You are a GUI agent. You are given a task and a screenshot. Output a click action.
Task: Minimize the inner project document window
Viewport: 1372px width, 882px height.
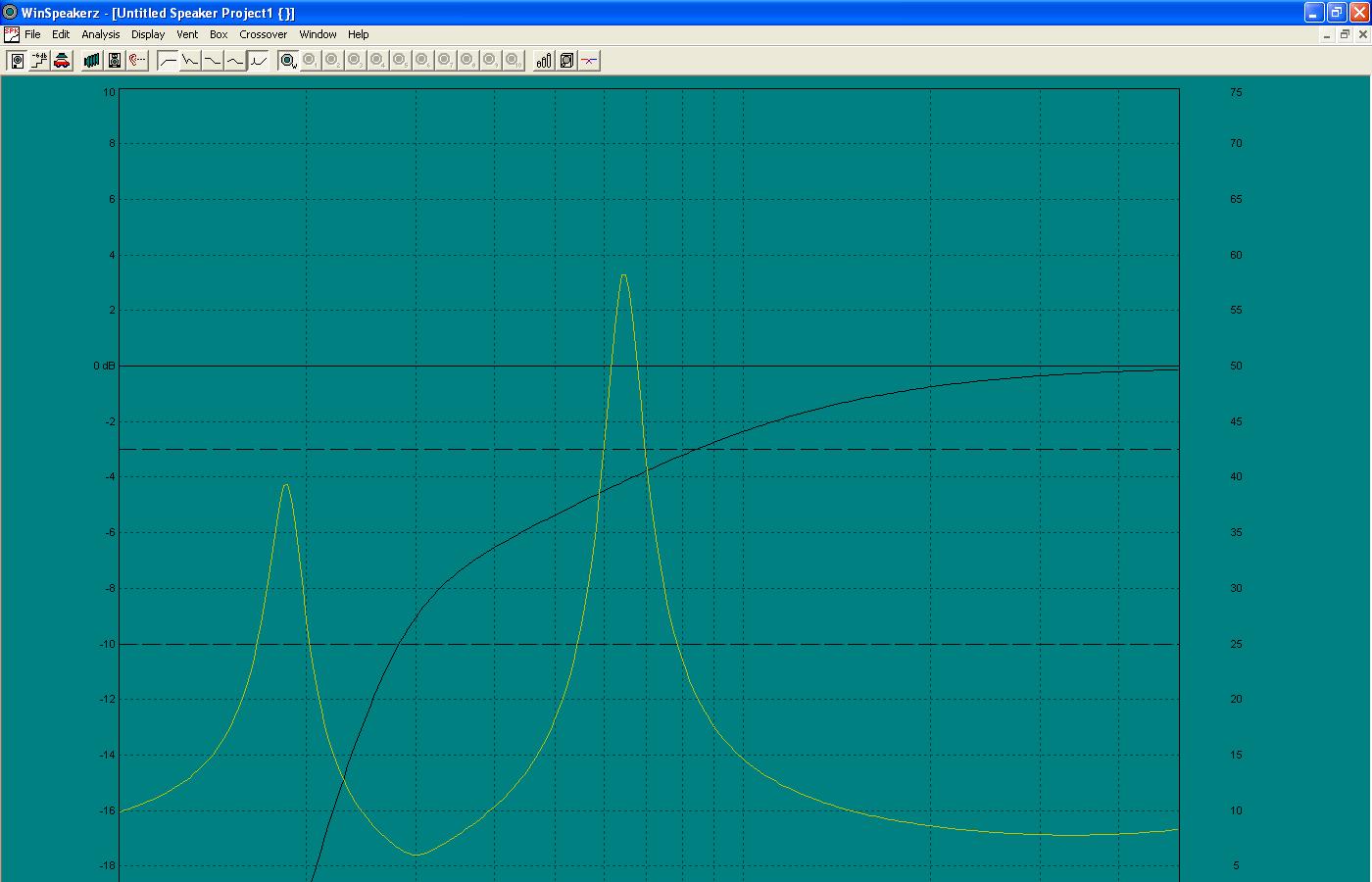[1327, 34]
